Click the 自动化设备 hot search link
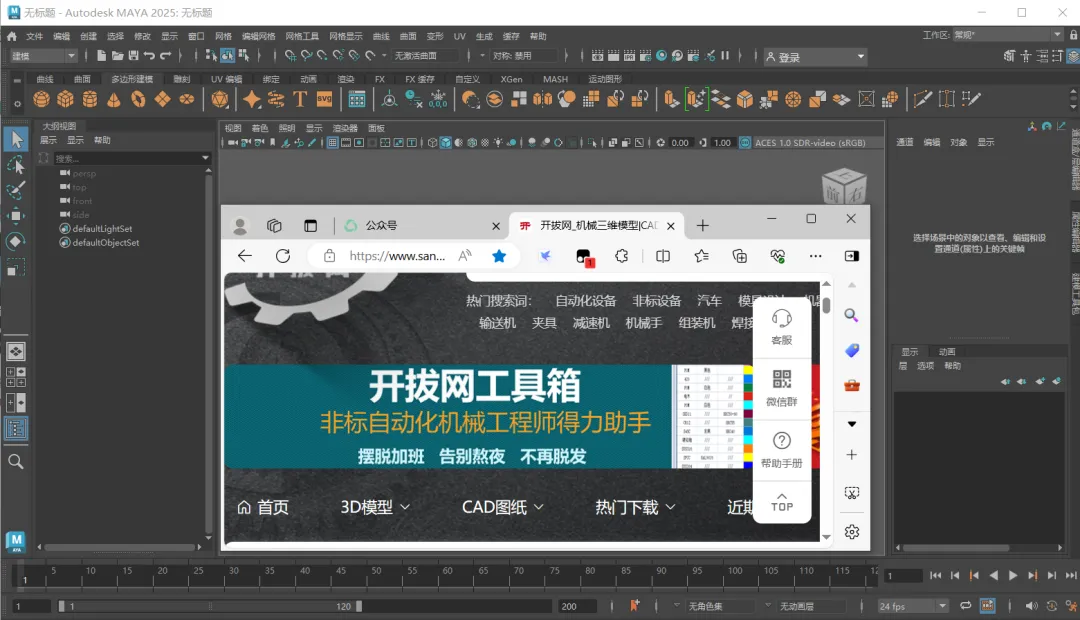Image resolution: width=1080 pixels, height=620 pixels. [x=585, y=301]
